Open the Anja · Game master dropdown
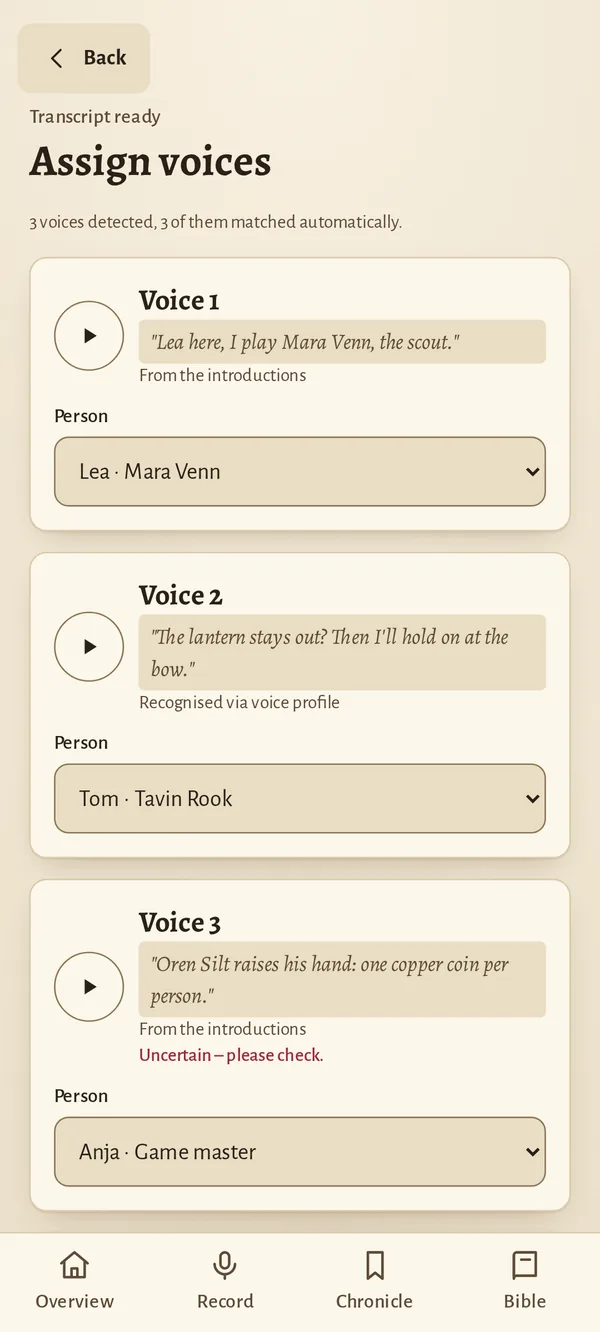 [x=300, y=1152]
